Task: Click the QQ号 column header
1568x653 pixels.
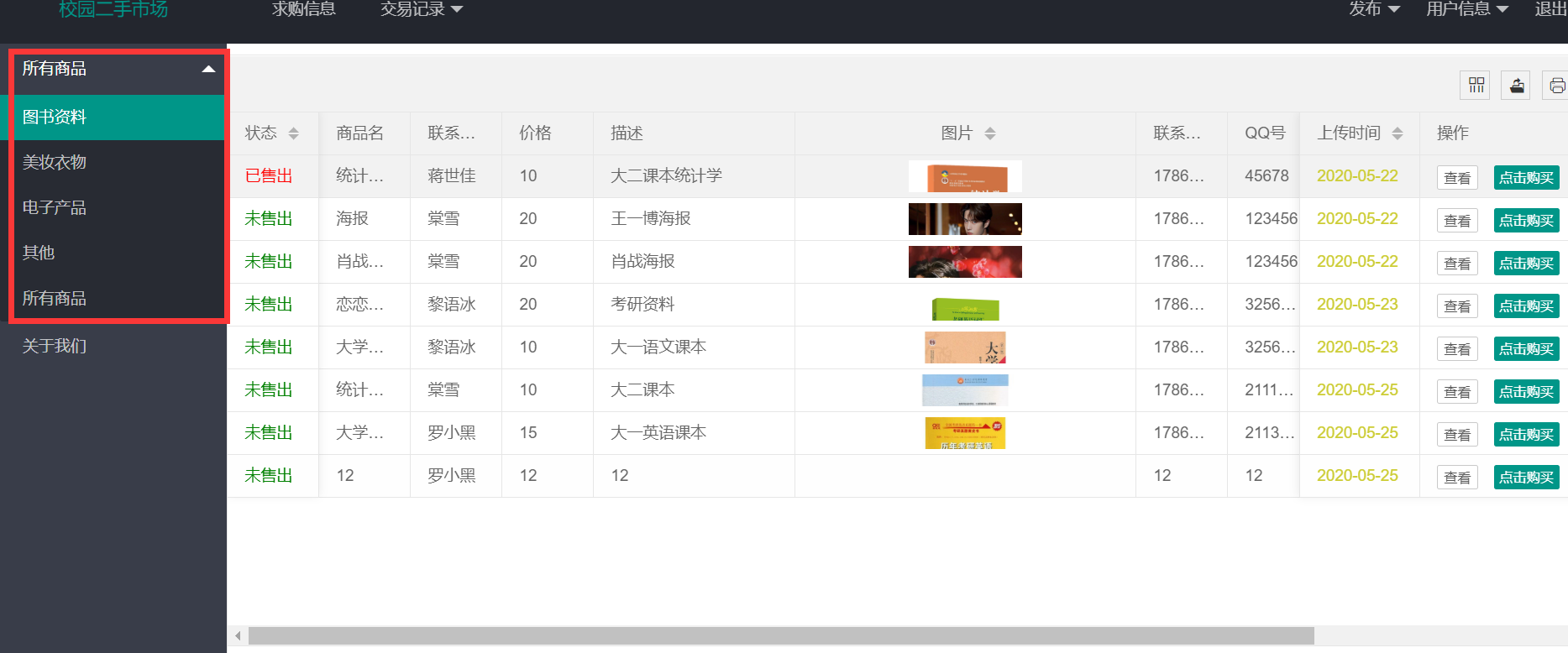Action: [x=1266, y=133]
